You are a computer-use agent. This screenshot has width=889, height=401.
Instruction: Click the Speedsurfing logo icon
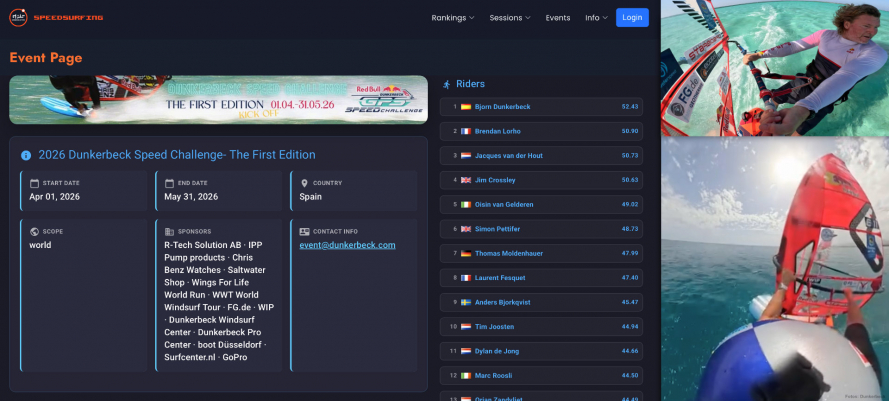click(x=18, y=17)
